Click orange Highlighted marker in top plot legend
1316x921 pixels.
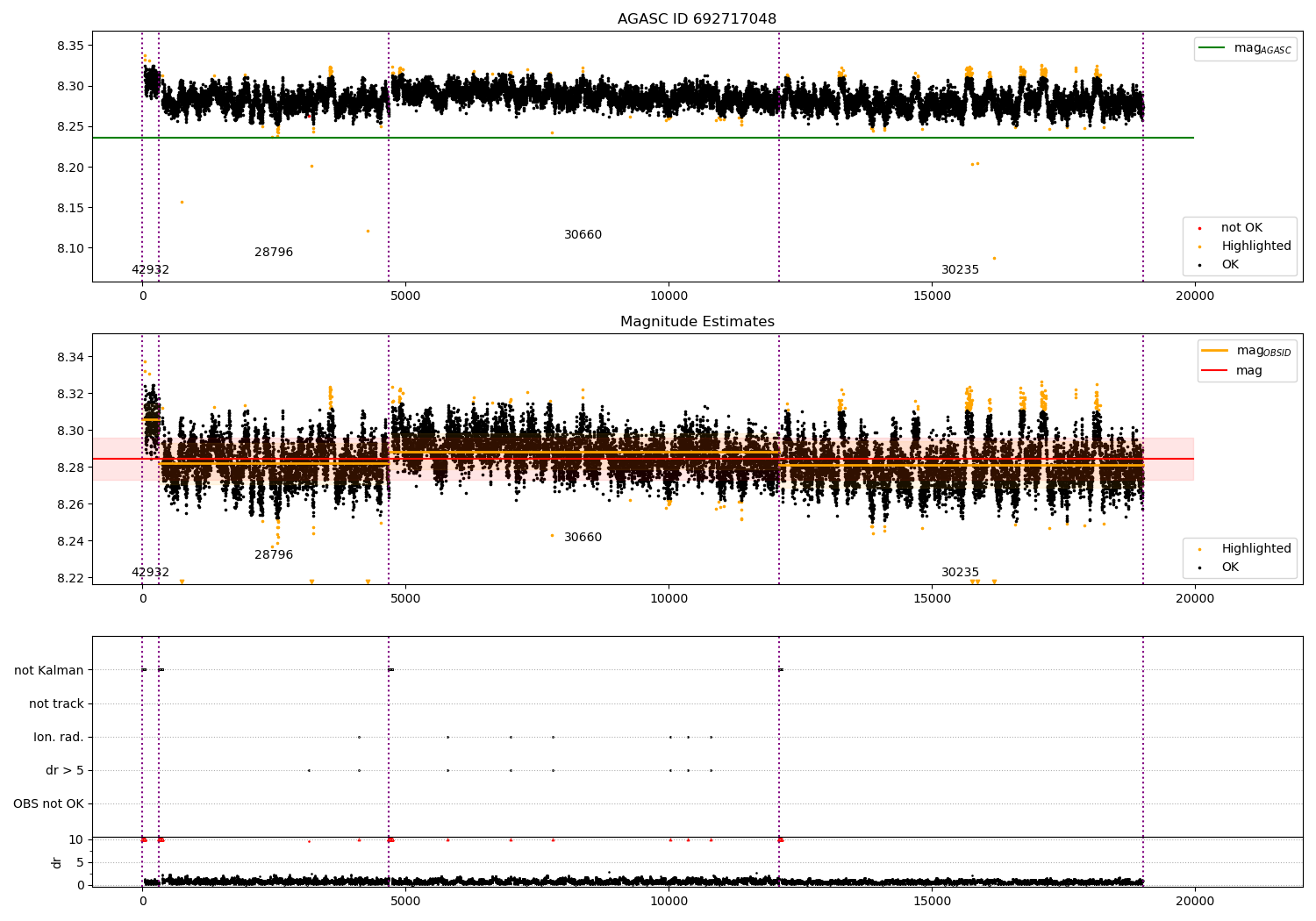[x=1199, y=246]
